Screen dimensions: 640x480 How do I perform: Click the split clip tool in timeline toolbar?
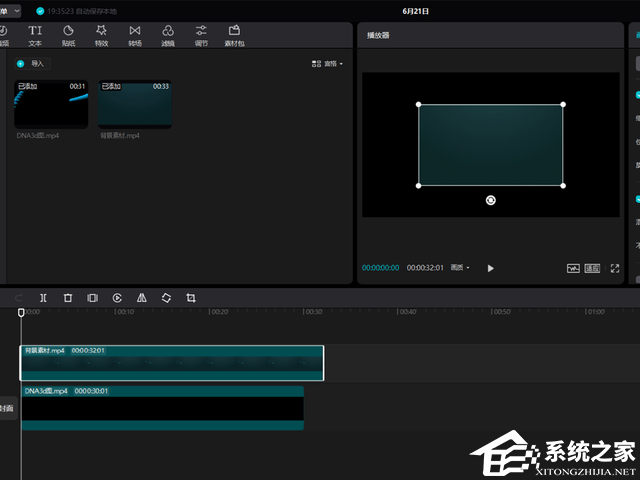coord(43,298)
